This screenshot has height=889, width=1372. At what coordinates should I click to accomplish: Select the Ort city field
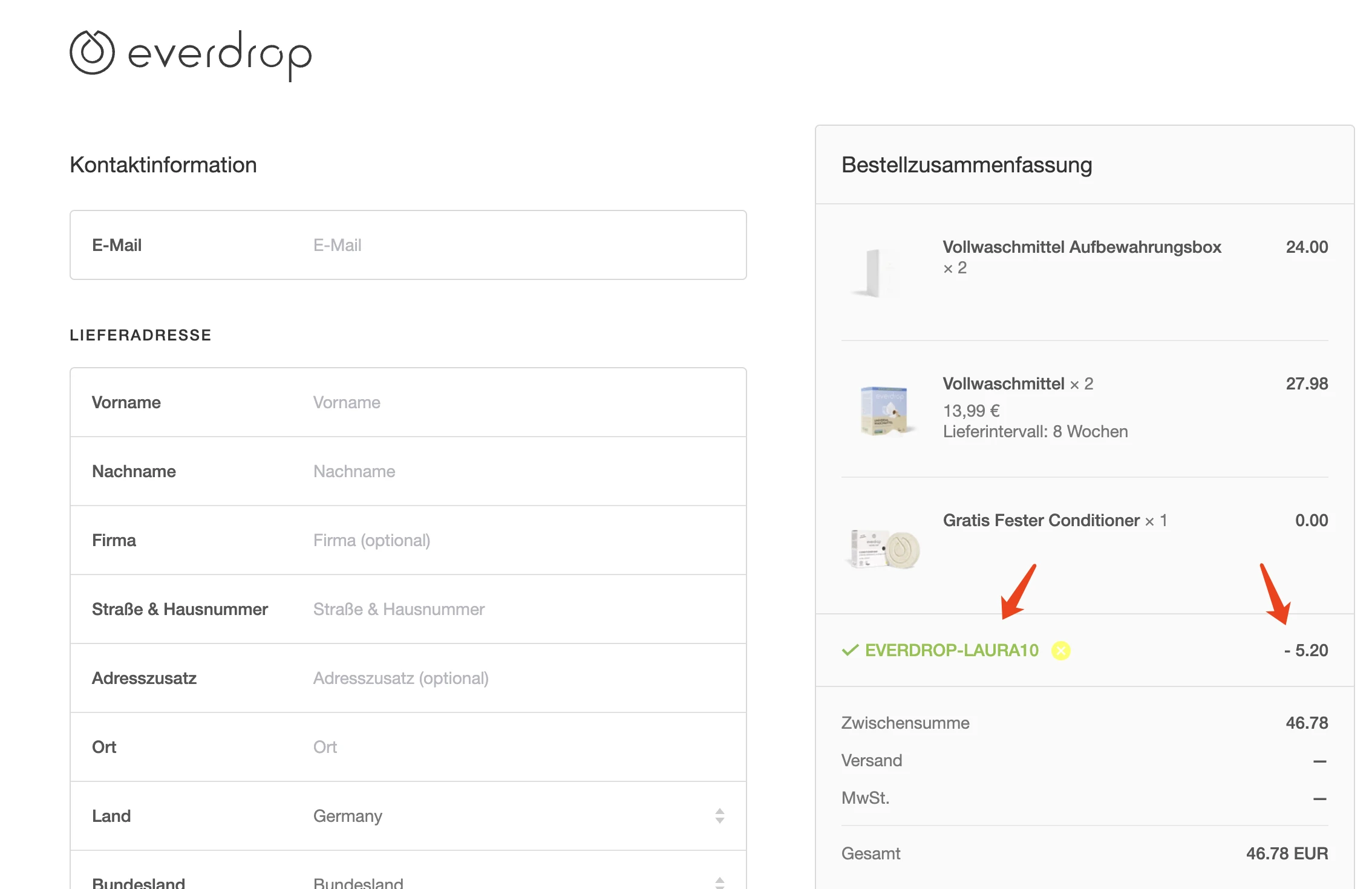point(408,747)
